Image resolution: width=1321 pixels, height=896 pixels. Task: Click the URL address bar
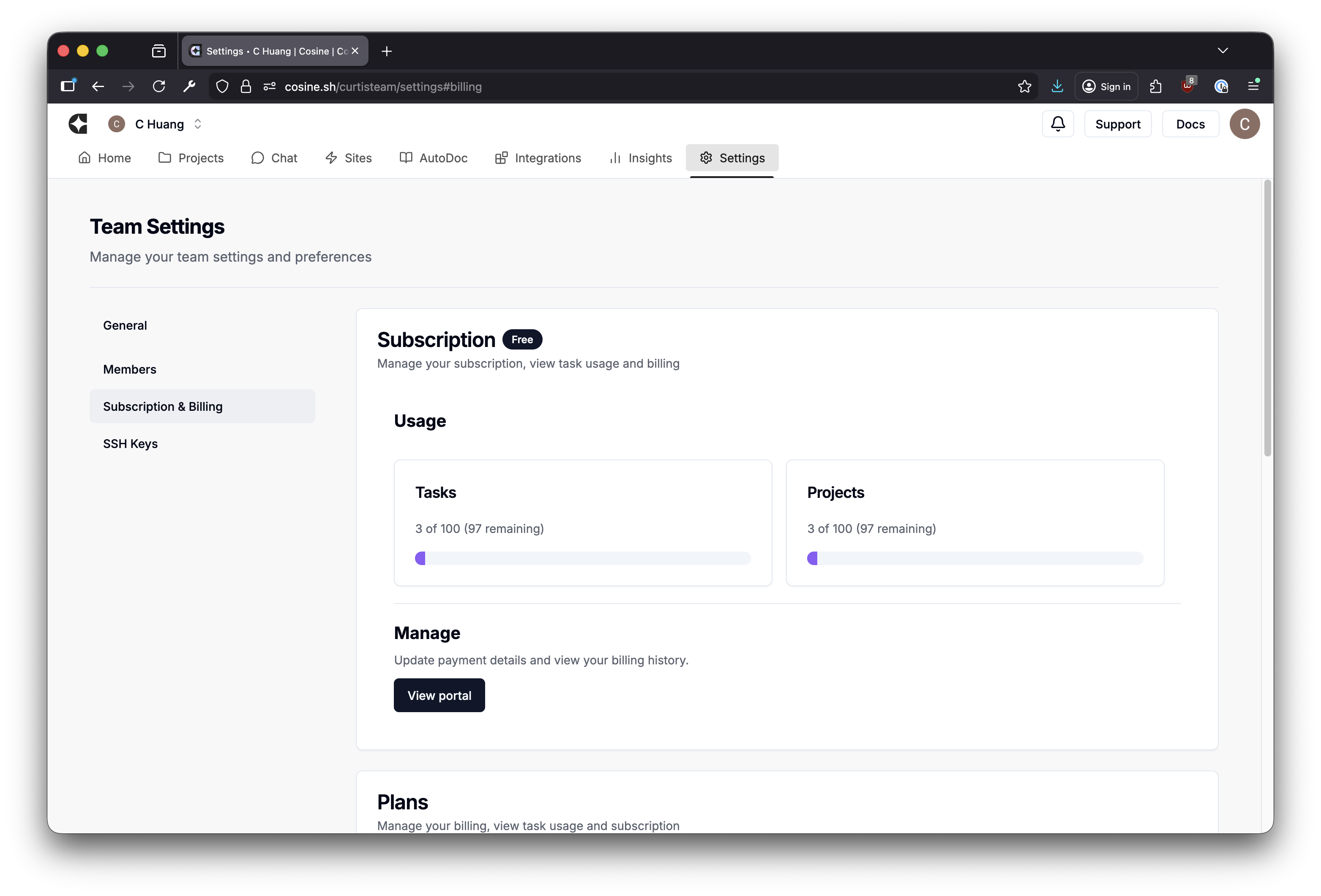(625, 86)
